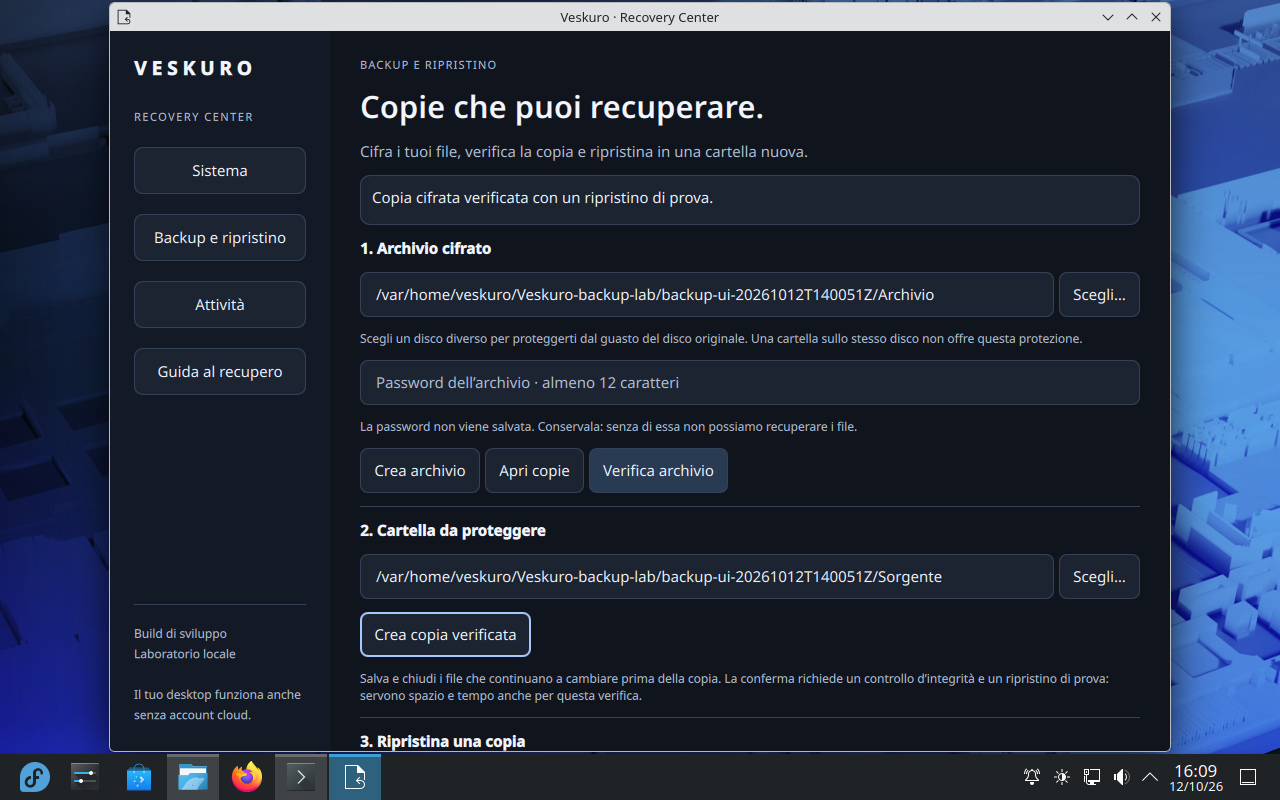Launch Firefox from the taskbar
The height and width of the screenshot is (800, 1280).
coord(247,777)
